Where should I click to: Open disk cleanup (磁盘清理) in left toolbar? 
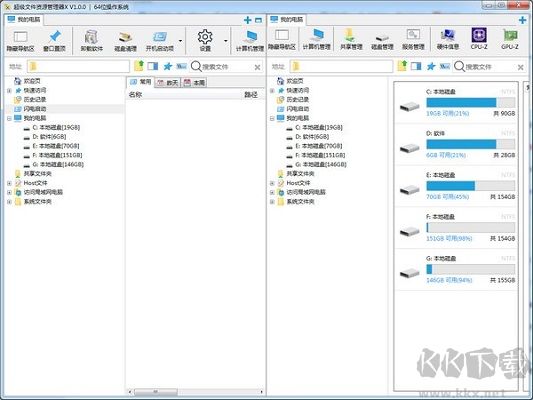click(125, 41)
